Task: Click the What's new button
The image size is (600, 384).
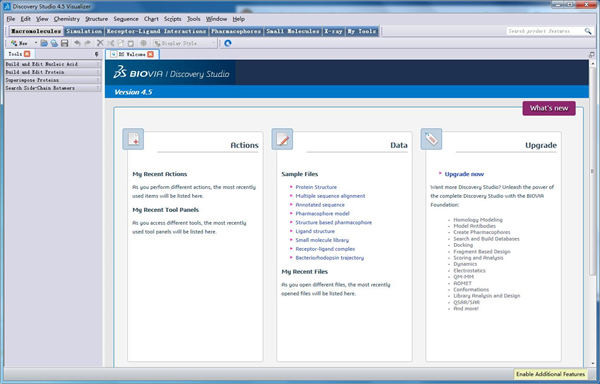Action: (549, 108)
